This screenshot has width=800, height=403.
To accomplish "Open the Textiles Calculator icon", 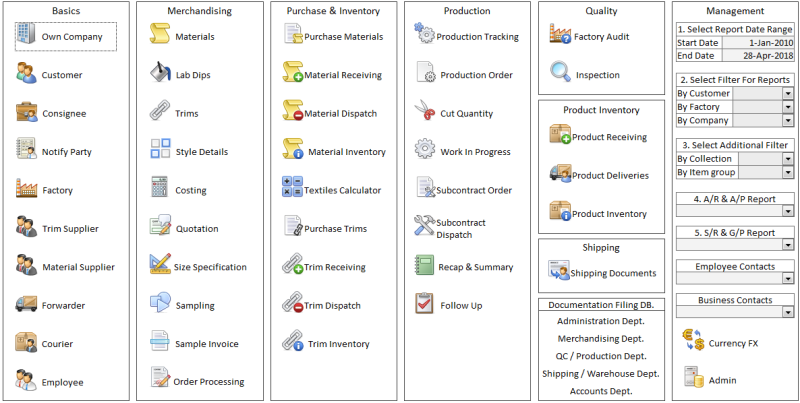I will [x=292, y=189].
